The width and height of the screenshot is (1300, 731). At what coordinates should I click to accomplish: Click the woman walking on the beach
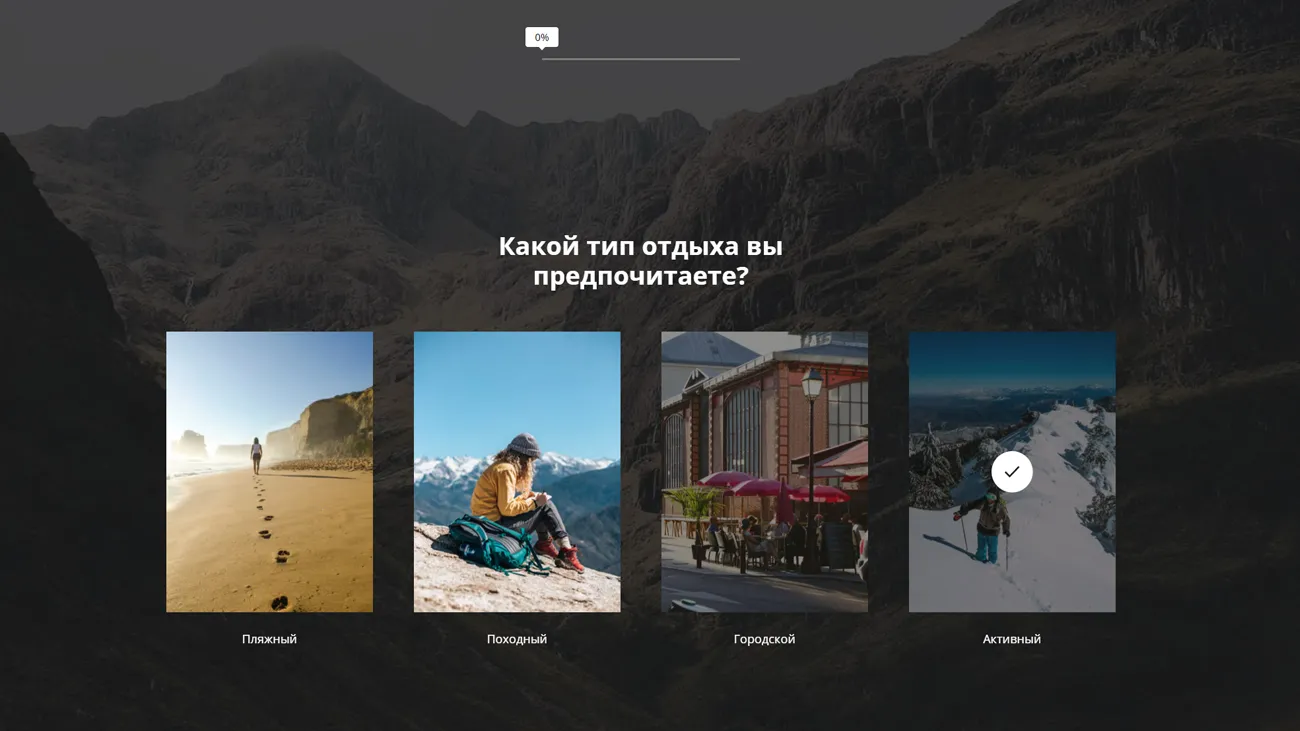tap(256, 454)
